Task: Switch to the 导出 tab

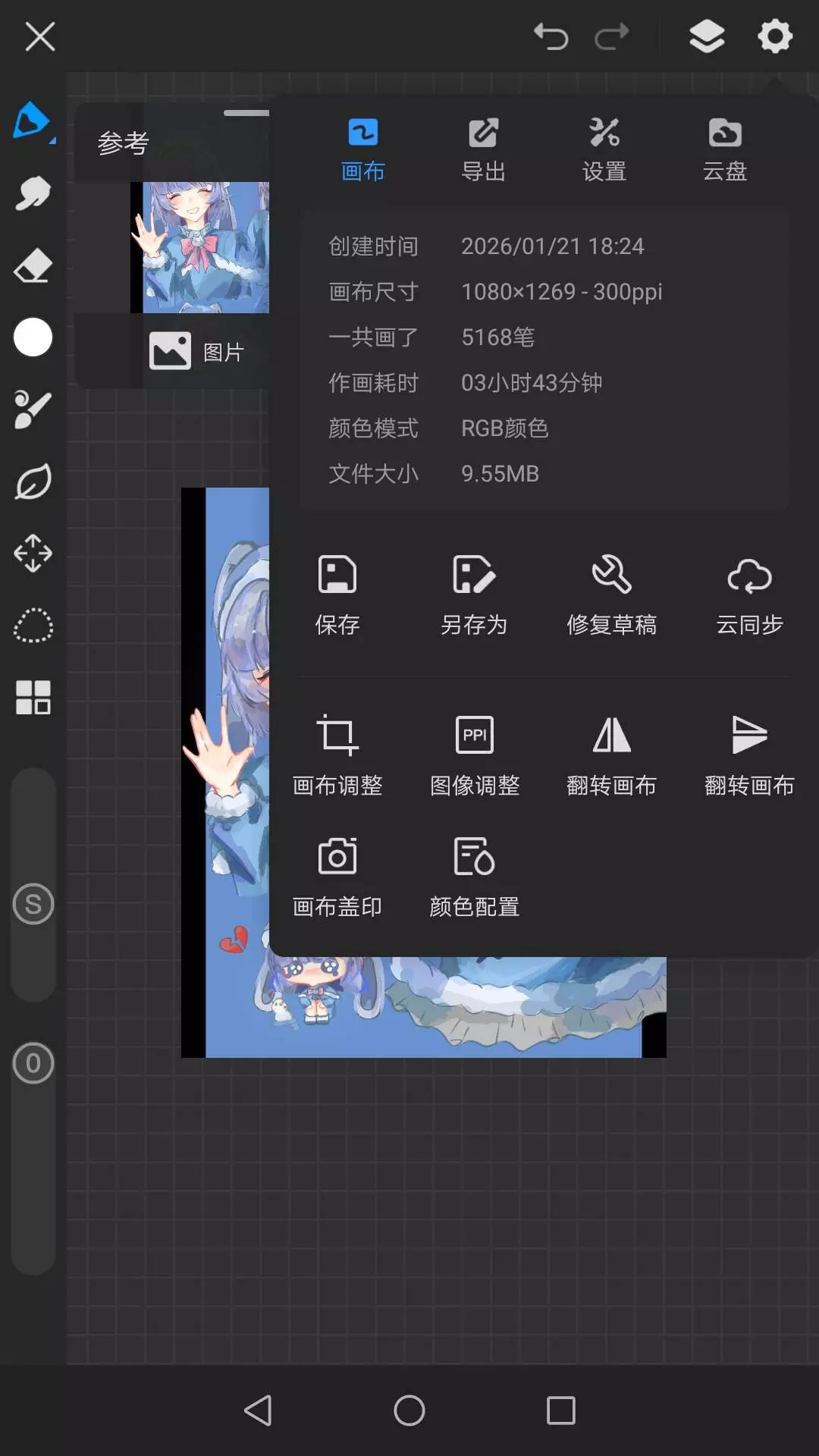Action: coord(483,150)
